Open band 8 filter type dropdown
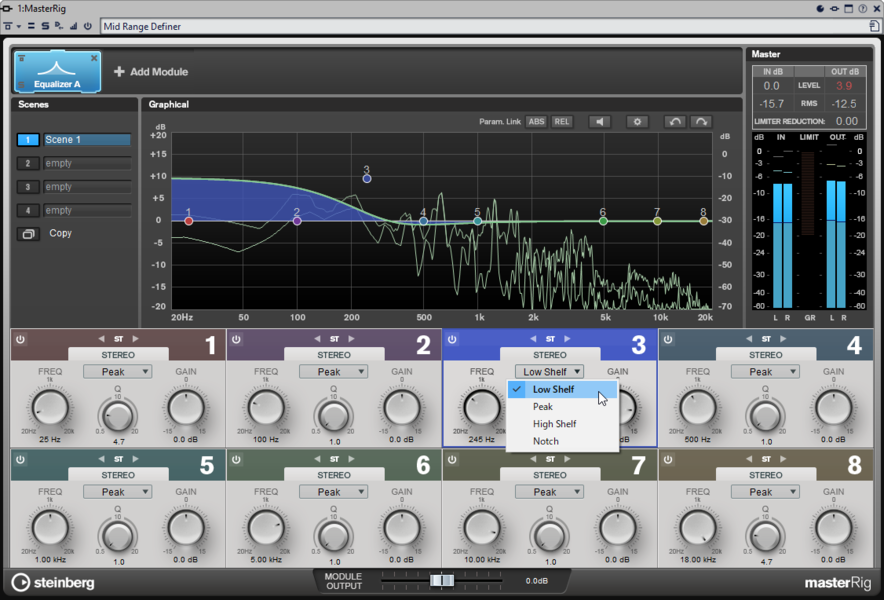Image resolution: width=884 pixels, height=600 pixels. pyautogui.click(x=765, y=492)
